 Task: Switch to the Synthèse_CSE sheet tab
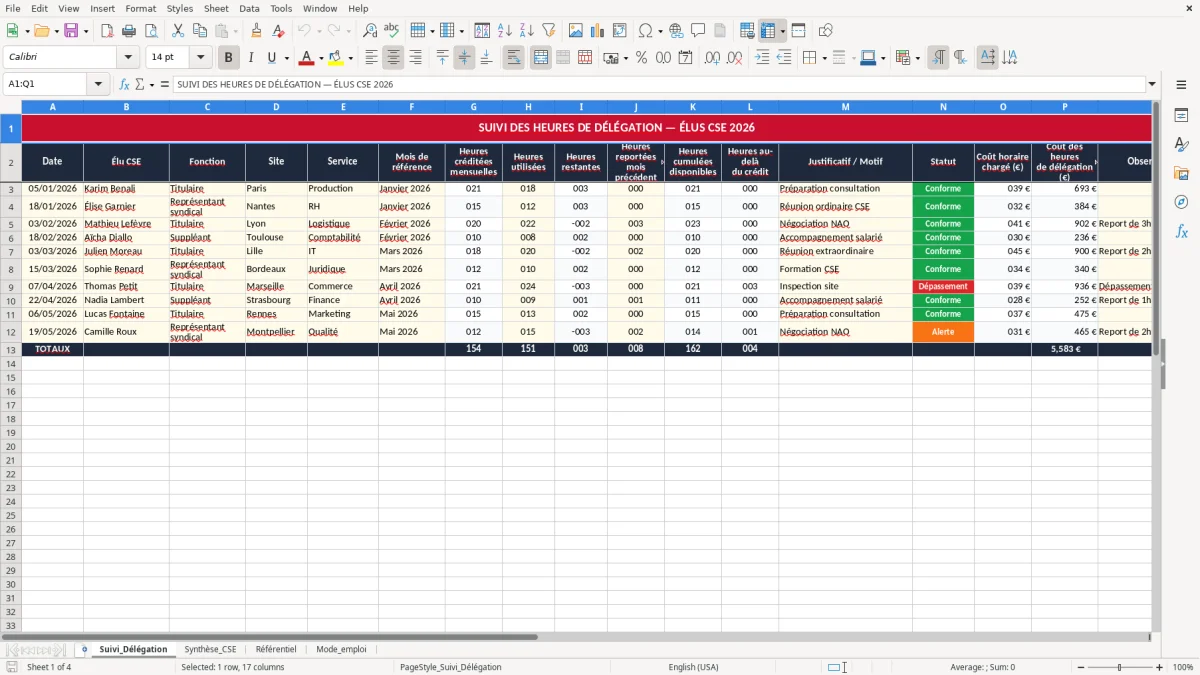click(x=210, y=649)
